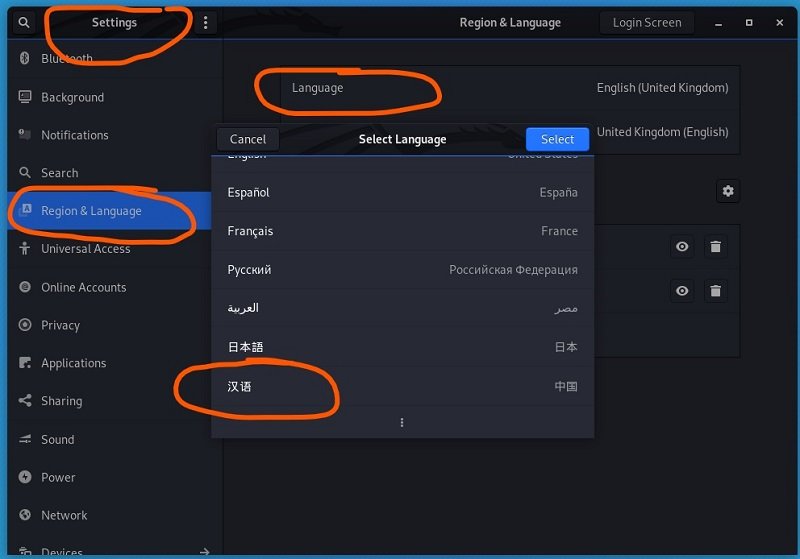Screen dimensions: 800x559
Task: Open the Formats row United Kingdom (English)
Action: [x=662, y=132]
